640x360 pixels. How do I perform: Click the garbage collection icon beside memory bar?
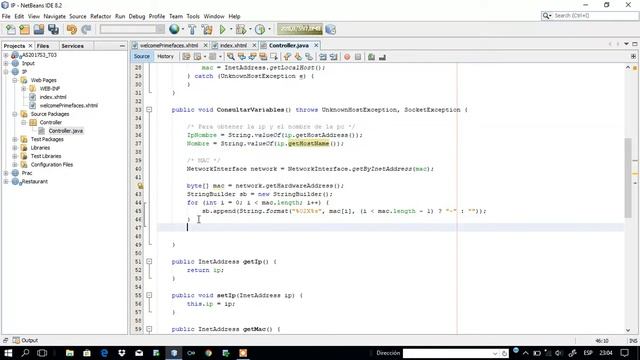331,29
